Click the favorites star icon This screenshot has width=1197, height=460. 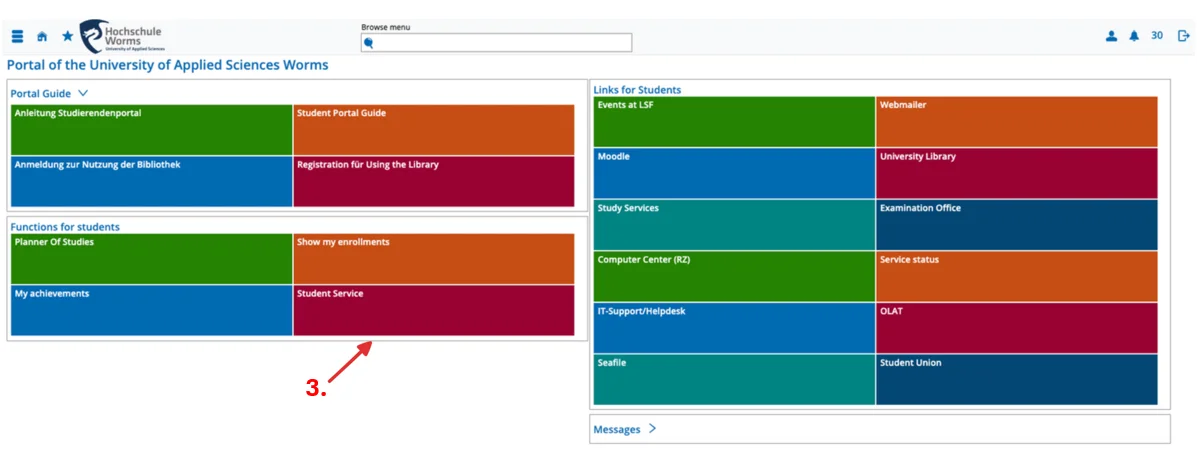[x=68, y=36]
